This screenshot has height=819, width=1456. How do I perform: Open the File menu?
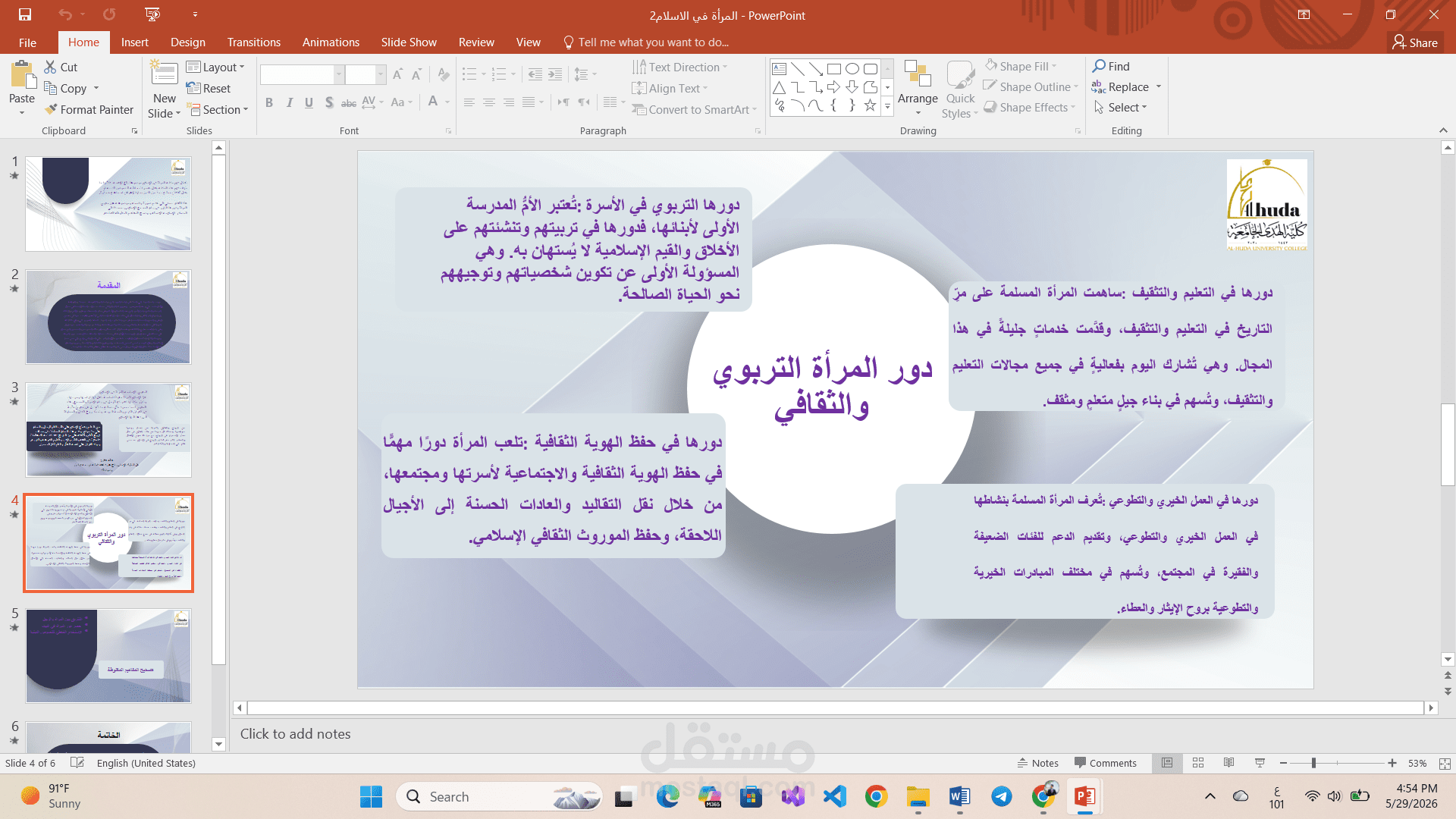pos(27,42)
